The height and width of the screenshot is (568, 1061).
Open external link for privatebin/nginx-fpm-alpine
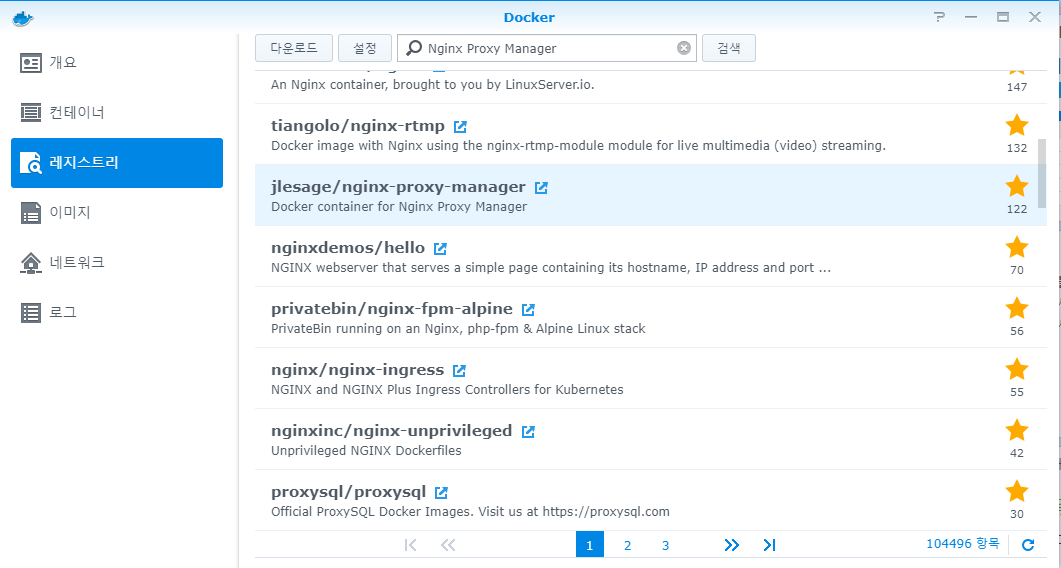pyautogui.click(x=528, y=309)
